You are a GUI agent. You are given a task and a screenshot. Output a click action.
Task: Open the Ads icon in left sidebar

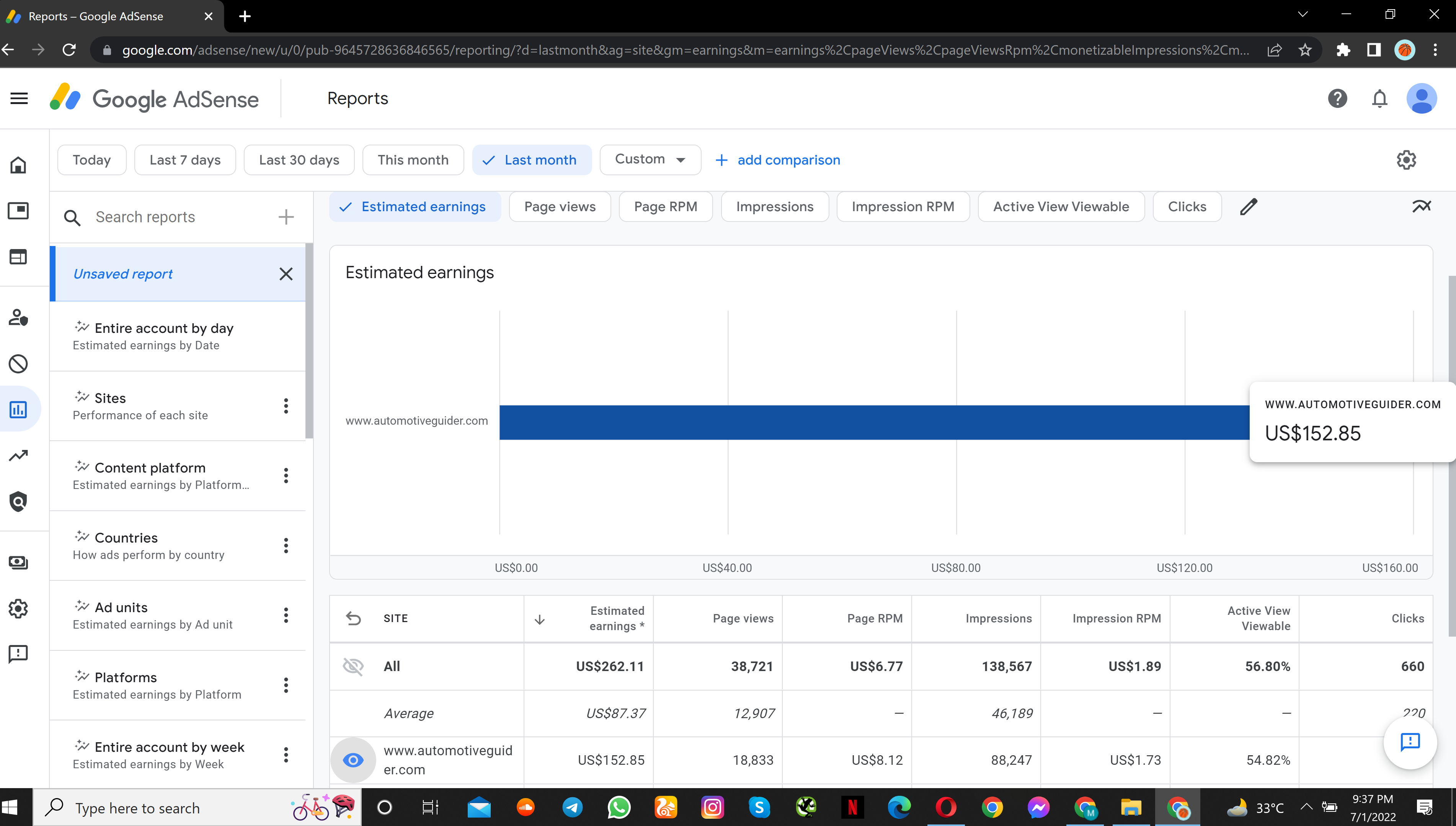(18, 211)
